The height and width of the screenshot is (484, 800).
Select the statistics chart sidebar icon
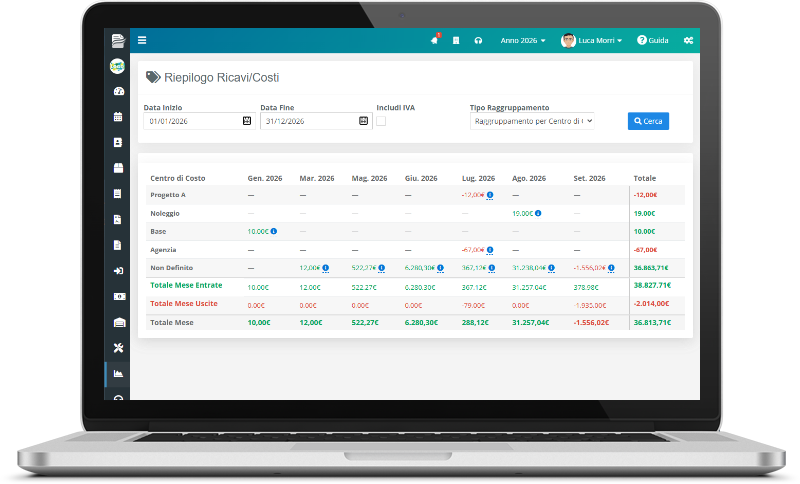coord(118,374)
